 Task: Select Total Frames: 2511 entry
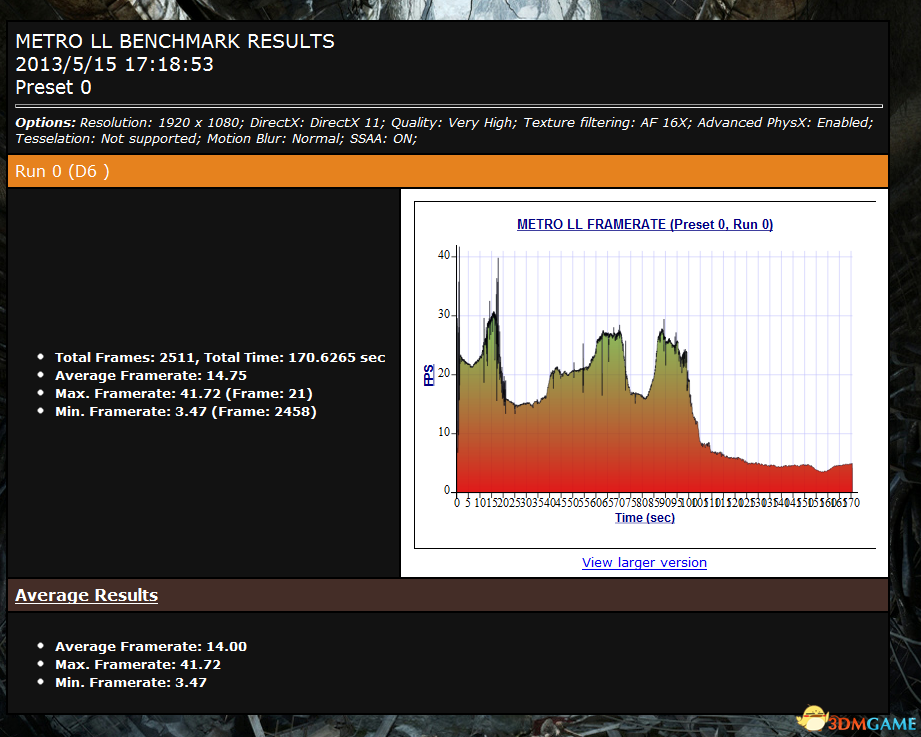[x=220, y=358]
